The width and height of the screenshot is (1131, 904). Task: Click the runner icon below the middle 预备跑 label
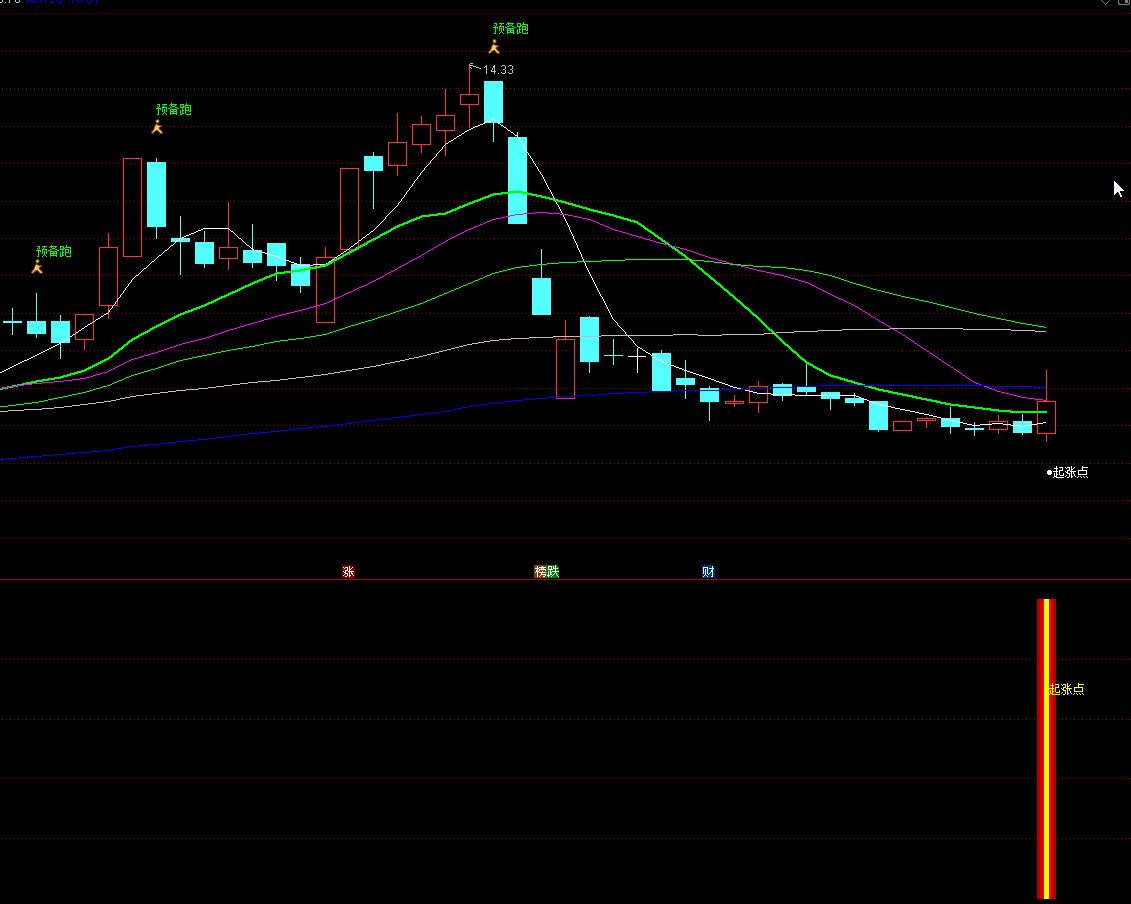[156, 127]
